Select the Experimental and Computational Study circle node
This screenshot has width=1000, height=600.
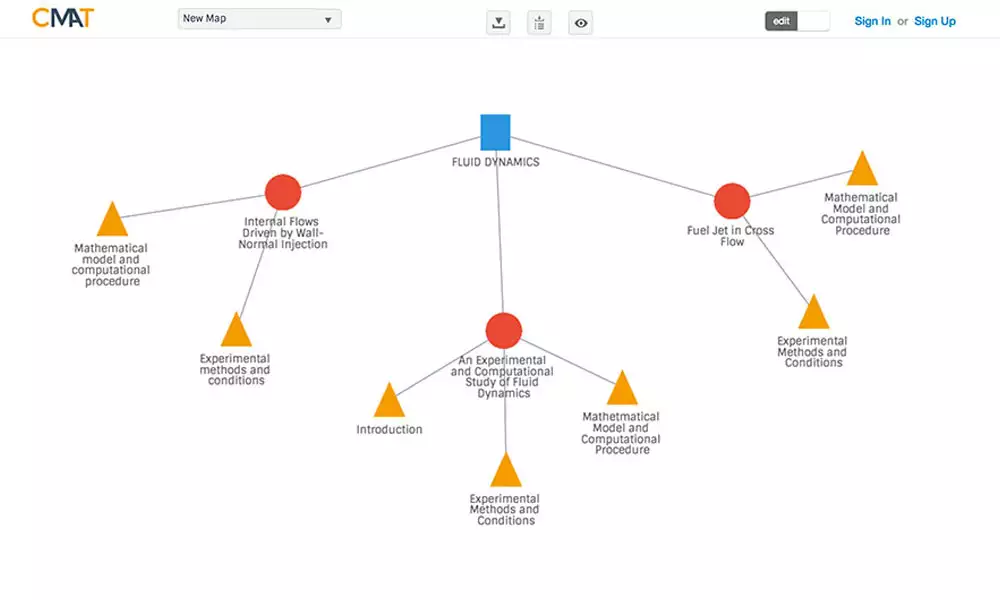(503, 330)
